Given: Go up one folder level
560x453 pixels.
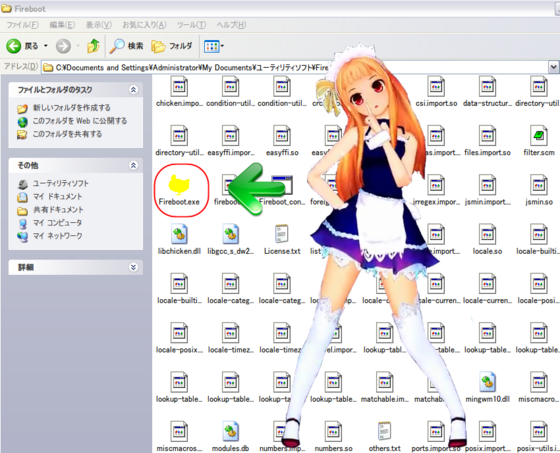Looking at the screenshot, I should (x=94, y=46).
